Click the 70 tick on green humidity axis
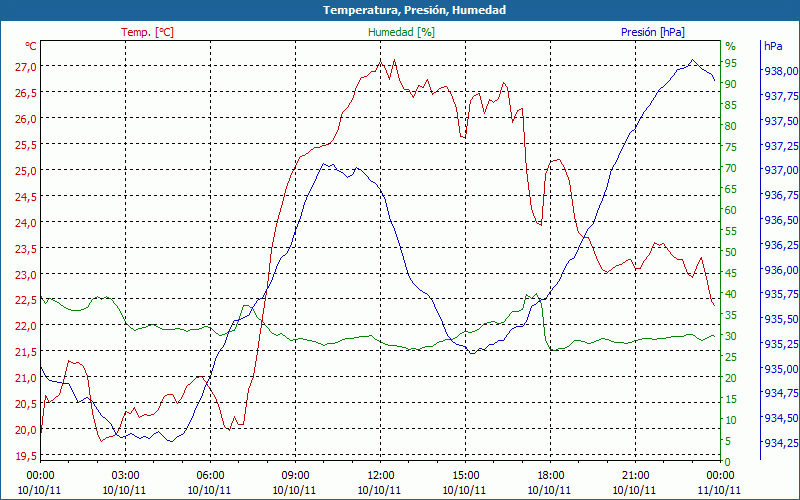Image resolution: width=800 pixels, height=500 pixels. [x=731, y=168]
